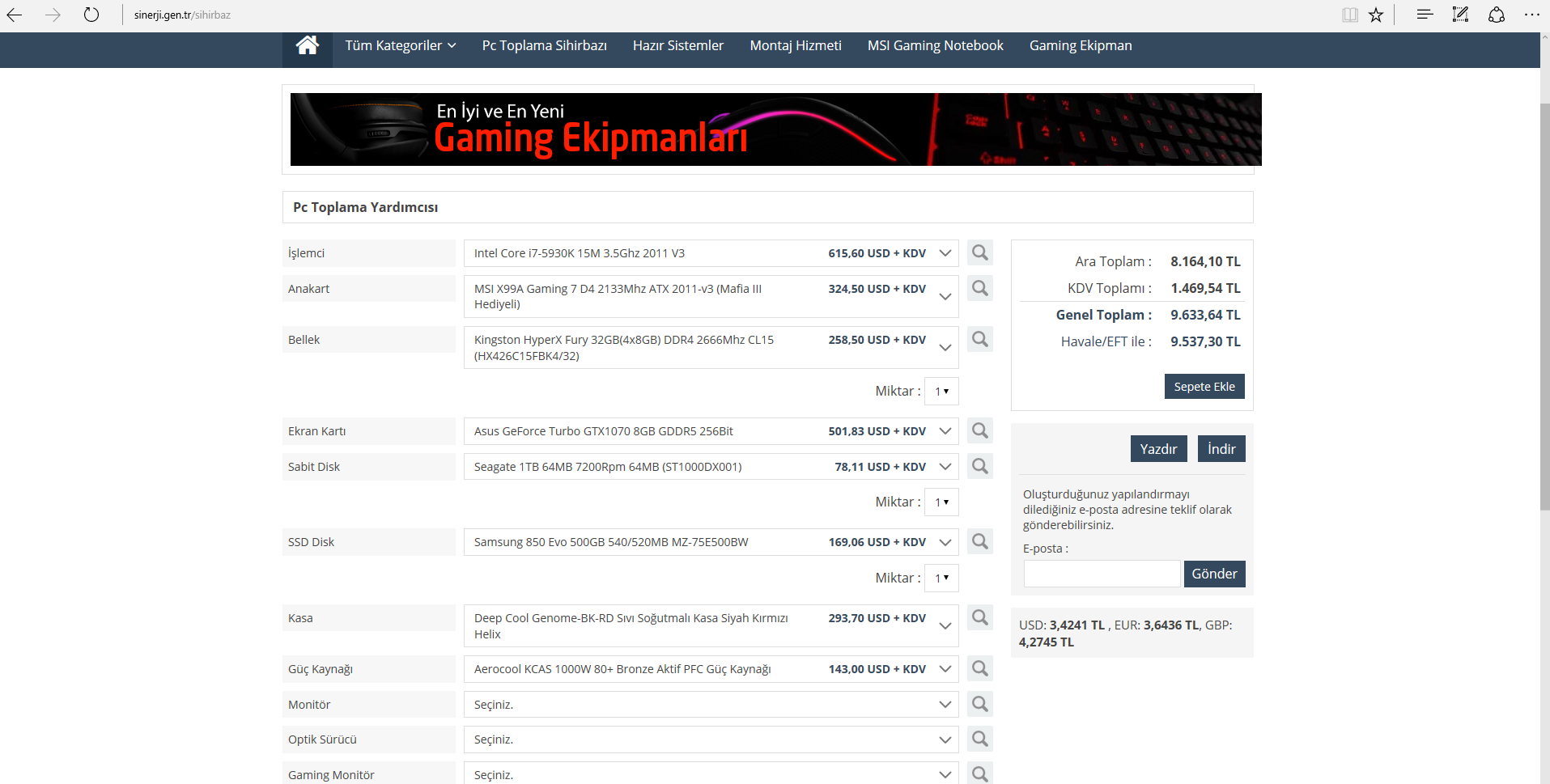Expand the Intel Core i7-5930K processor dropdown

[x=711, y=253]
